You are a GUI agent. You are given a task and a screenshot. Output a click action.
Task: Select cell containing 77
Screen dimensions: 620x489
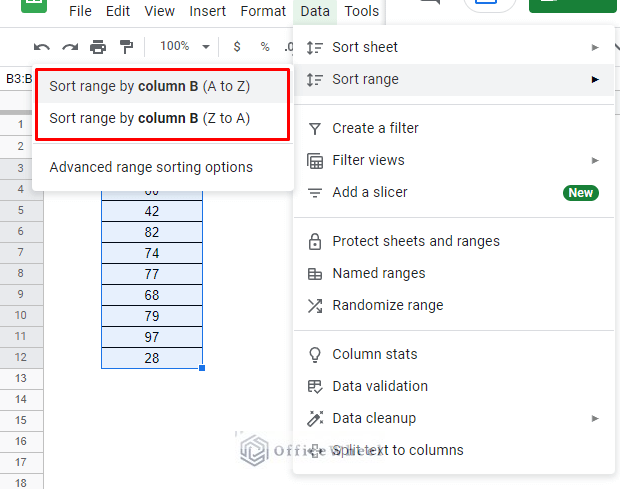(152, 274)
